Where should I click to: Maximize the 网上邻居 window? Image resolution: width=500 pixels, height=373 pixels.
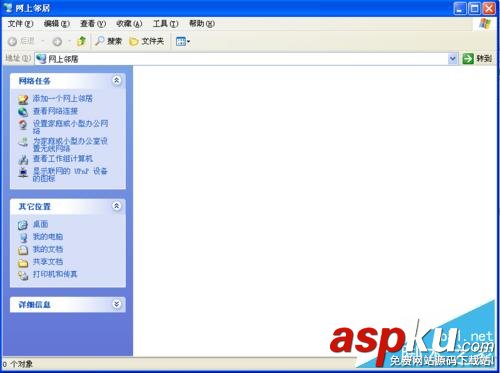475,8
